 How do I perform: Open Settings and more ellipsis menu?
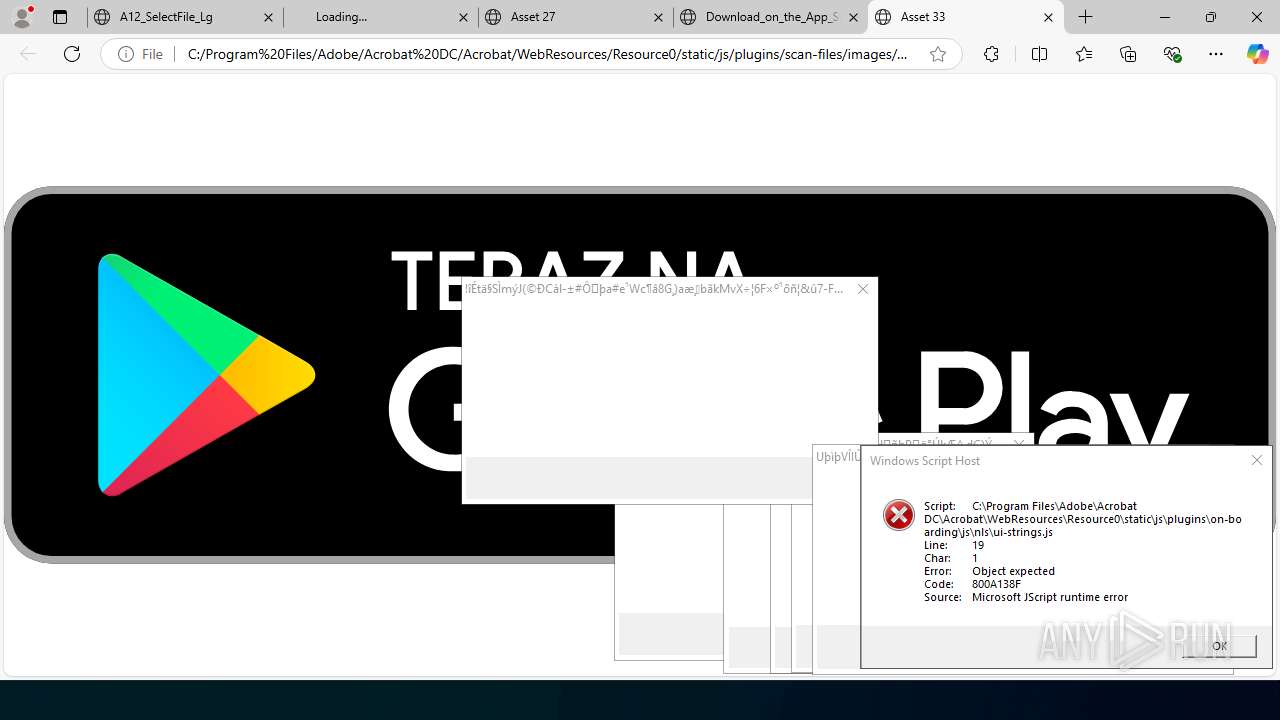1216,54
